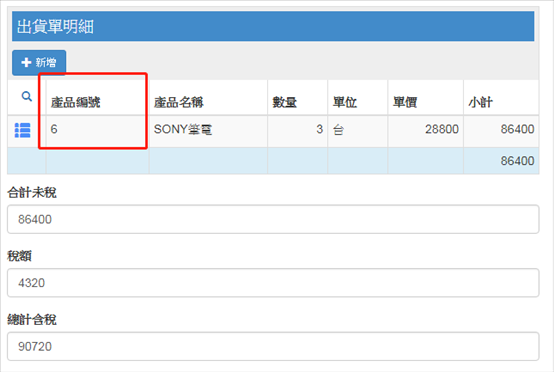Click the unit cell 台
The image size is (554, 372).
tap(358, 131)
